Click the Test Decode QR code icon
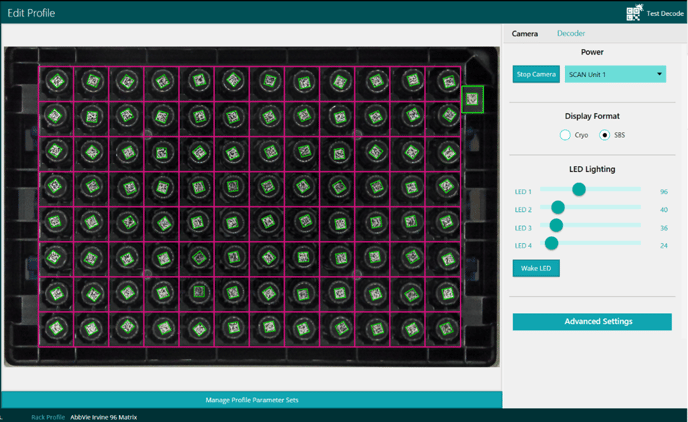Image resolution: width=688 pixels, height=422 pixels. (634, 13)
